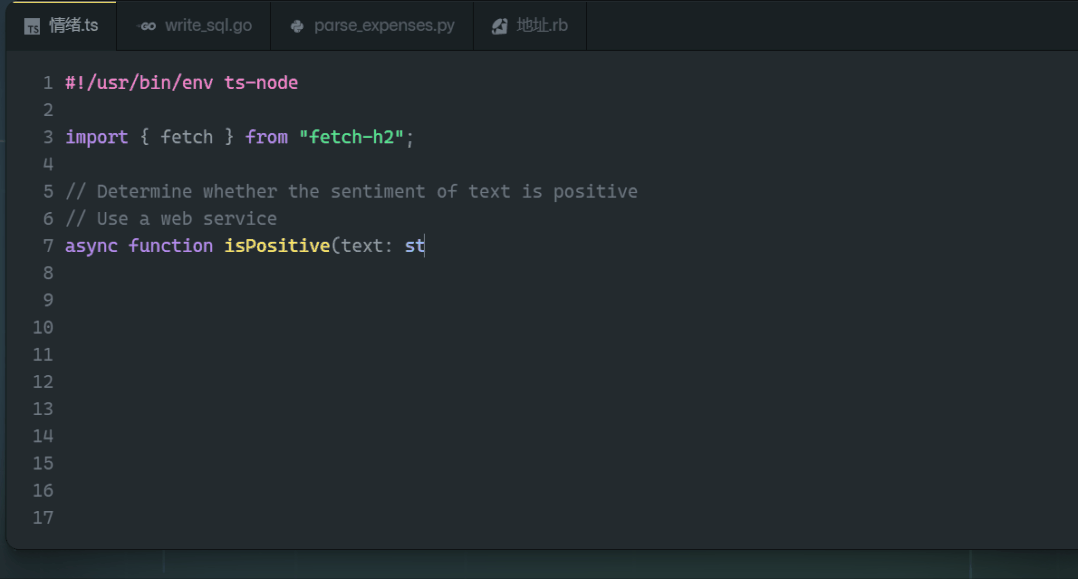Screen dimensions: 1078x579
Task: Select the 地址.rb tab label
Action: pos(542,25)
